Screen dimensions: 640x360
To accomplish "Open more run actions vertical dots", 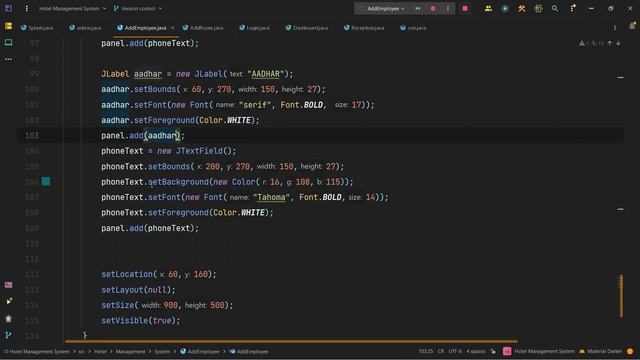I will (448, 9).
